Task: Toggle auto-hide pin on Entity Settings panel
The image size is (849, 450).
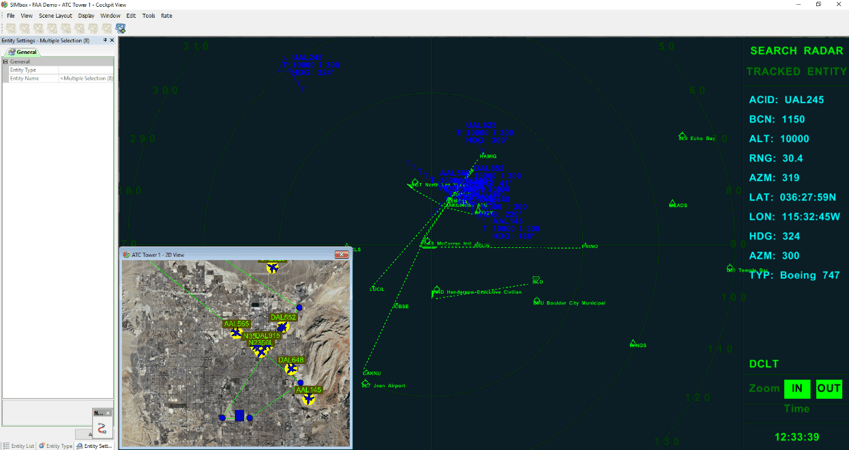Action: point(105,40)
